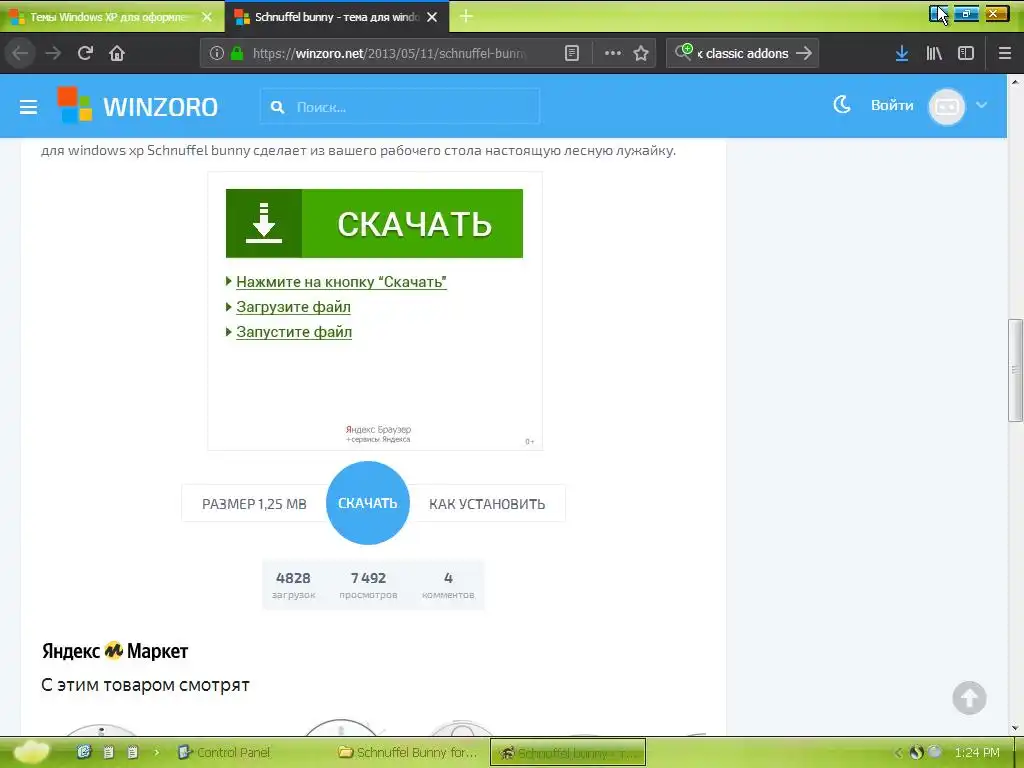Show site information icon in address bar
The width and height of the screenshot is (1024, 768).
[217, 53]
